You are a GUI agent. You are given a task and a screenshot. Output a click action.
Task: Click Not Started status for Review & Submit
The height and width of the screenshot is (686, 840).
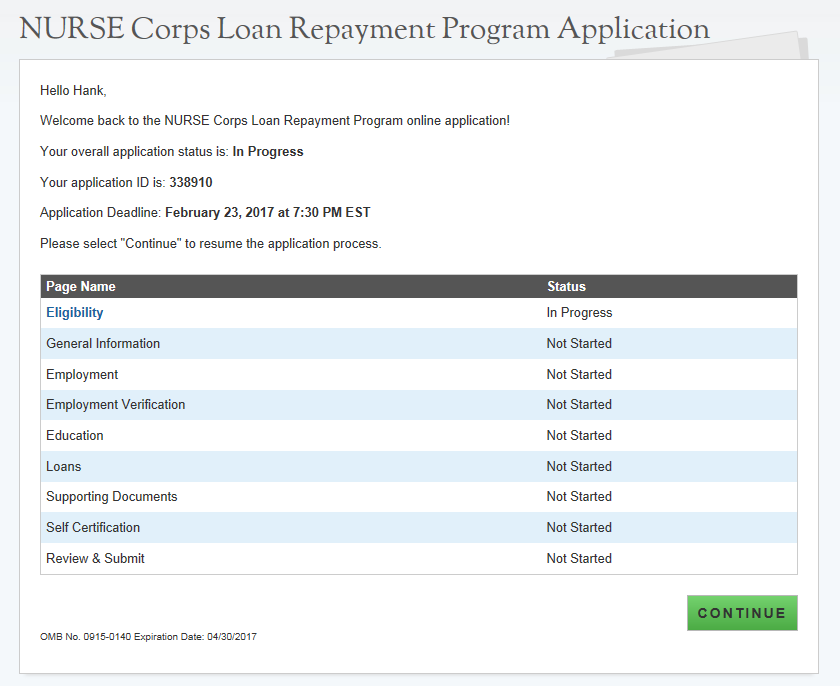click(x=579, y=558)
